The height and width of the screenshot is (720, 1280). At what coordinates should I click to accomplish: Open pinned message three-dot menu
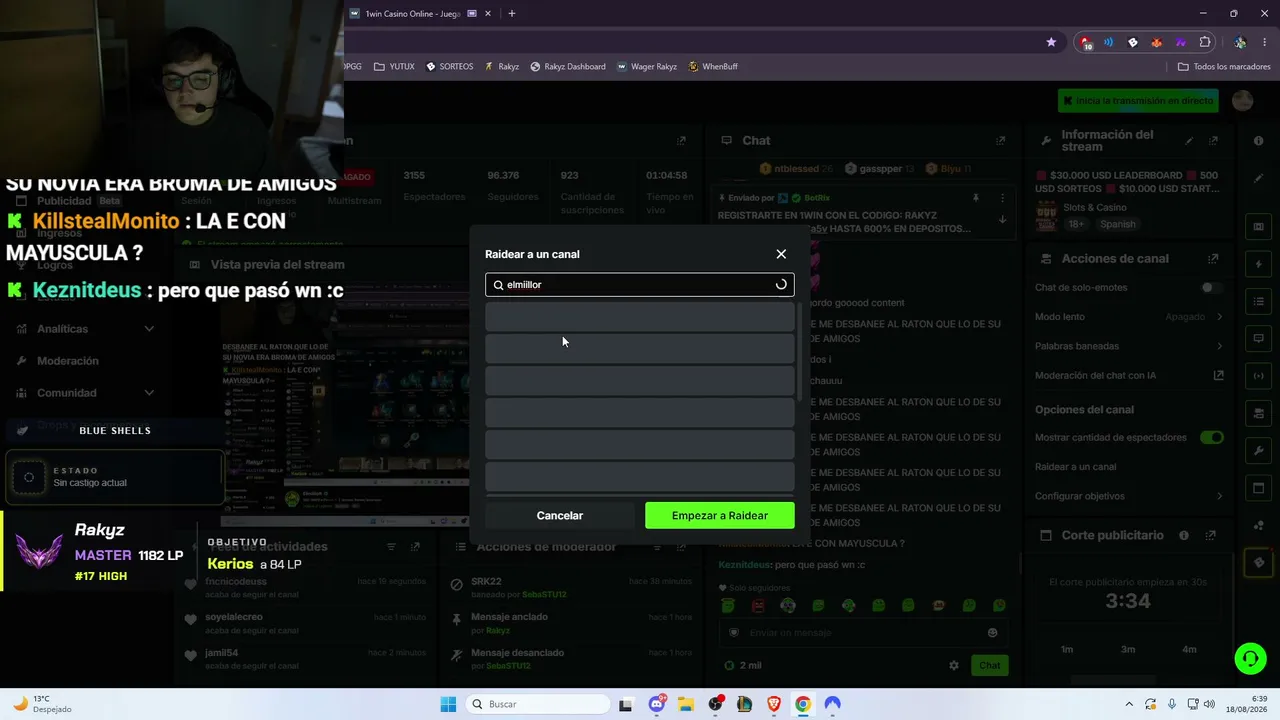pos(1002,198)
